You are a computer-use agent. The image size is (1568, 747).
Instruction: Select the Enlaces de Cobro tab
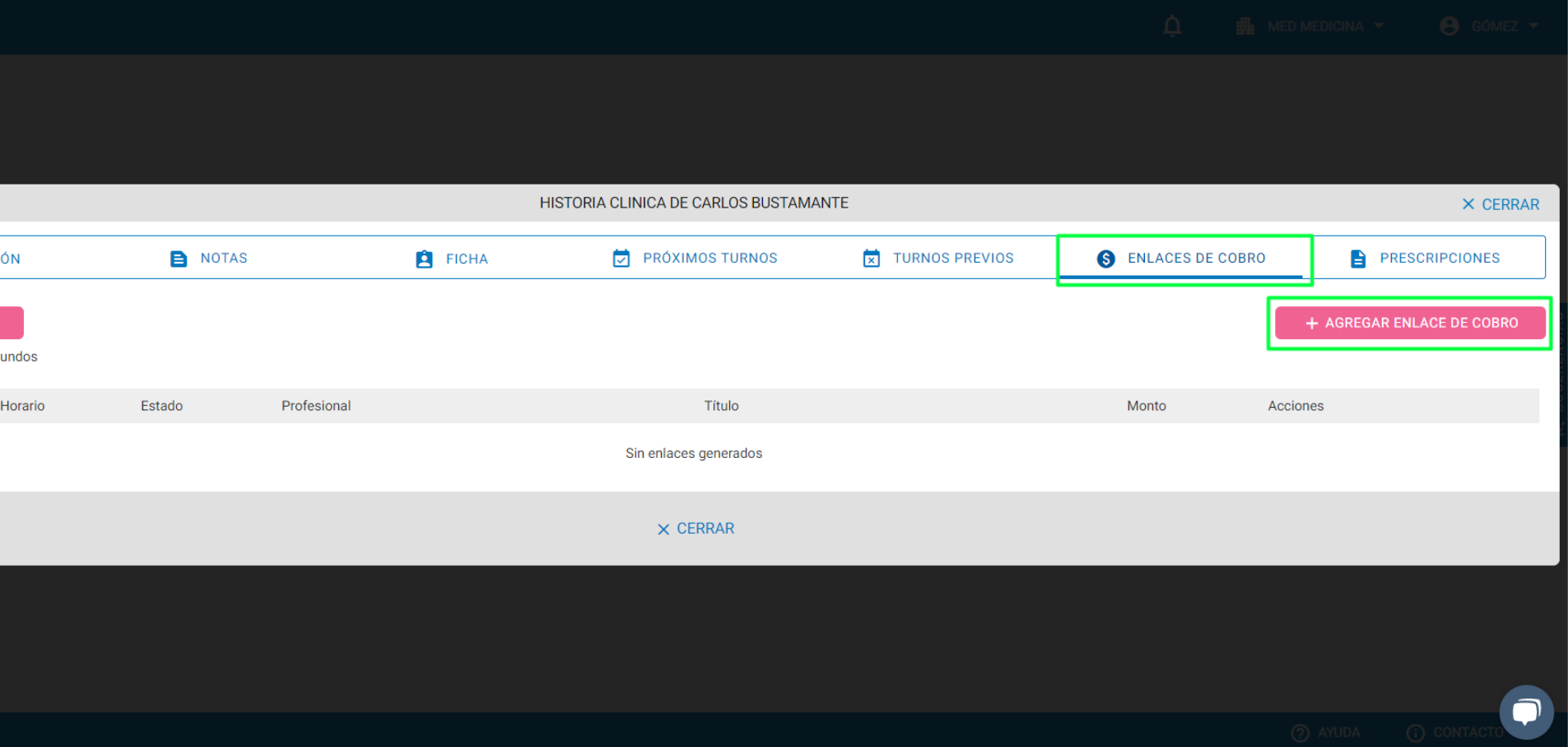click(x=1181, y=259)
